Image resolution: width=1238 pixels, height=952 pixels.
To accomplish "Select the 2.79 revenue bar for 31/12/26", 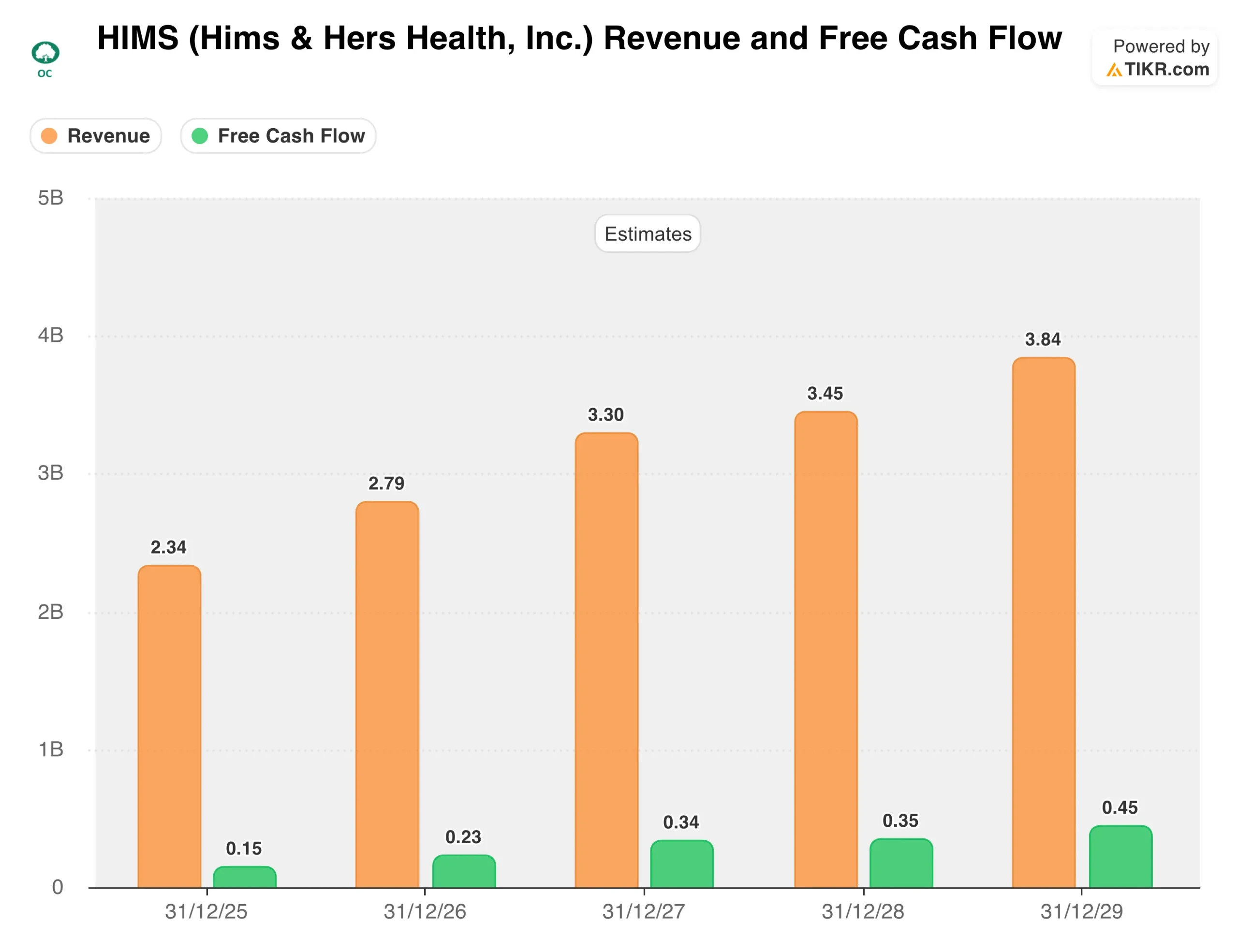I will pos(387,694).
